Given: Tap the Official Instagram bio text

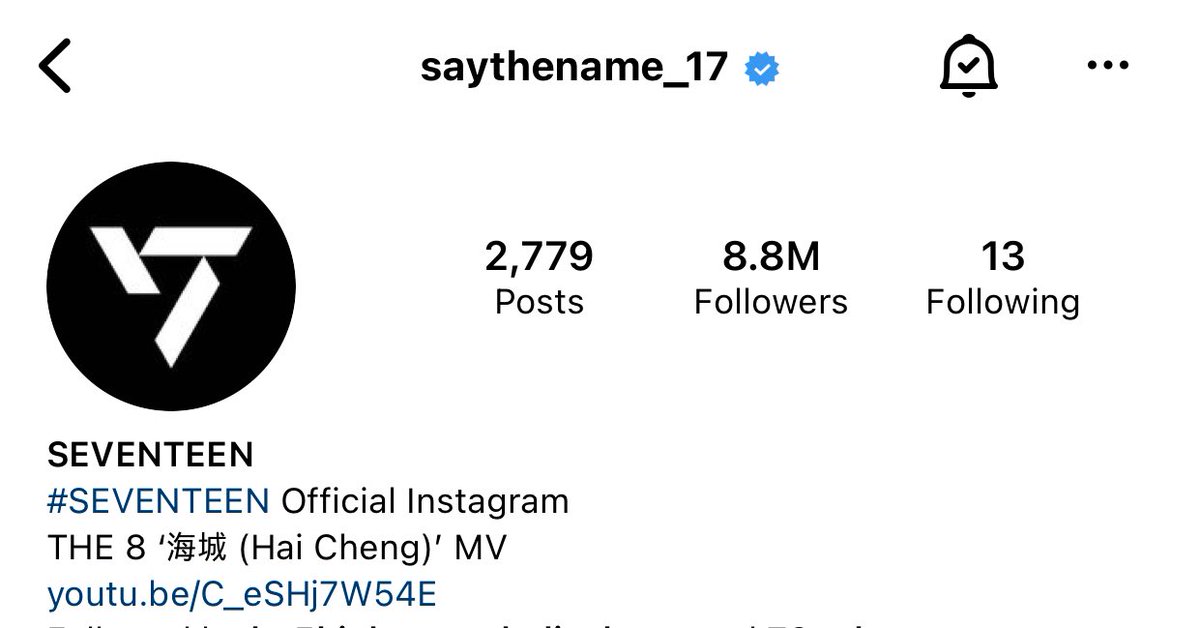Looking at the screenshot, I should (425, 500).
